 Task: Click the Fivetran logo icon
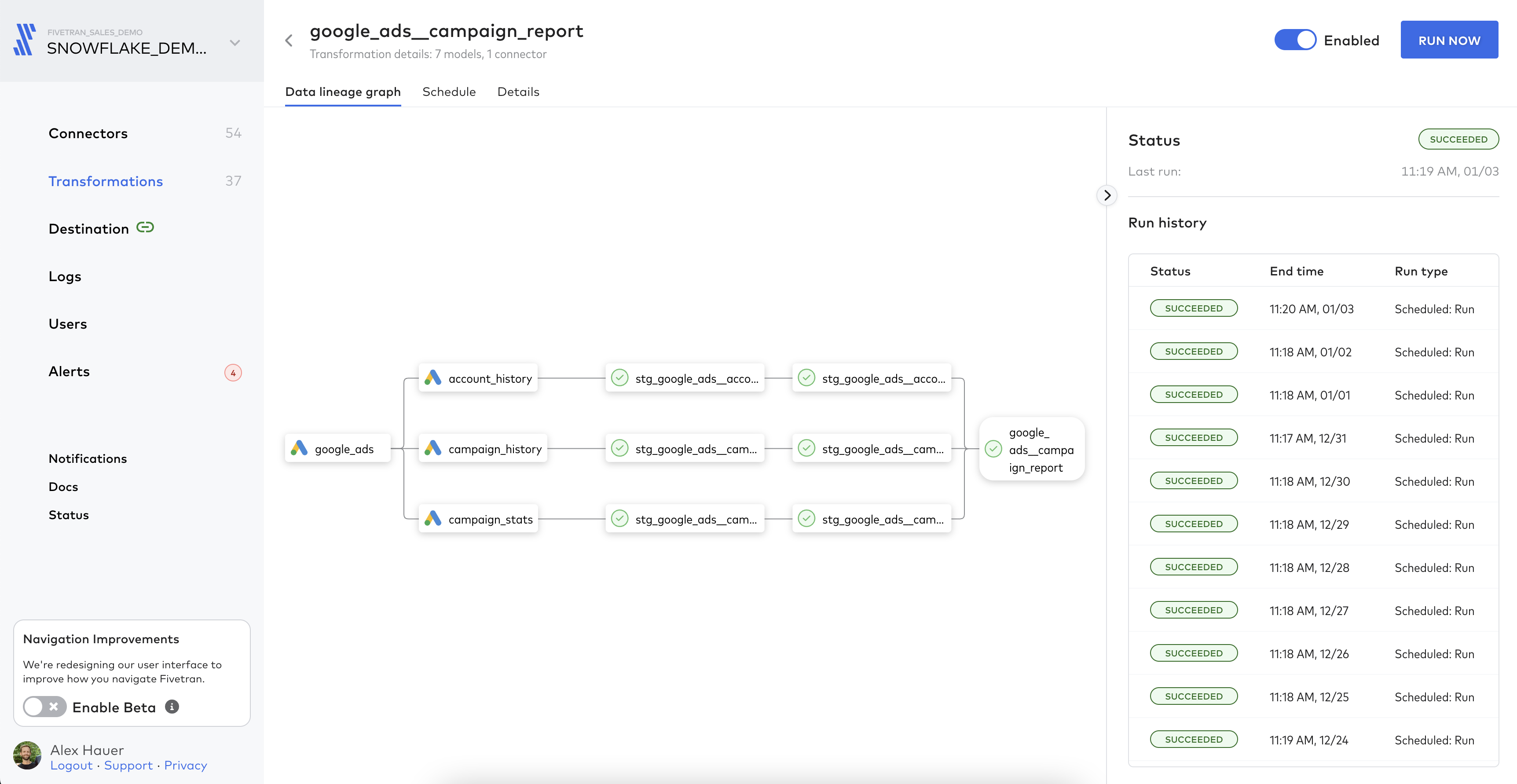pyautogui.click(x=25, y=40)
